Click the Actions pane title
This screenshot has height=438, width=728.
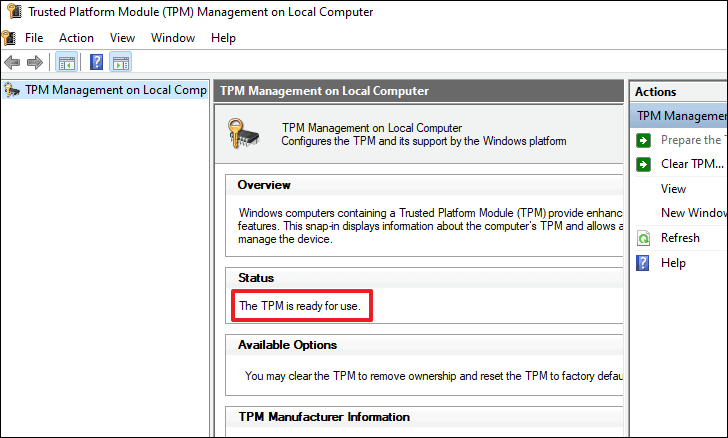[x=656, y=92]
